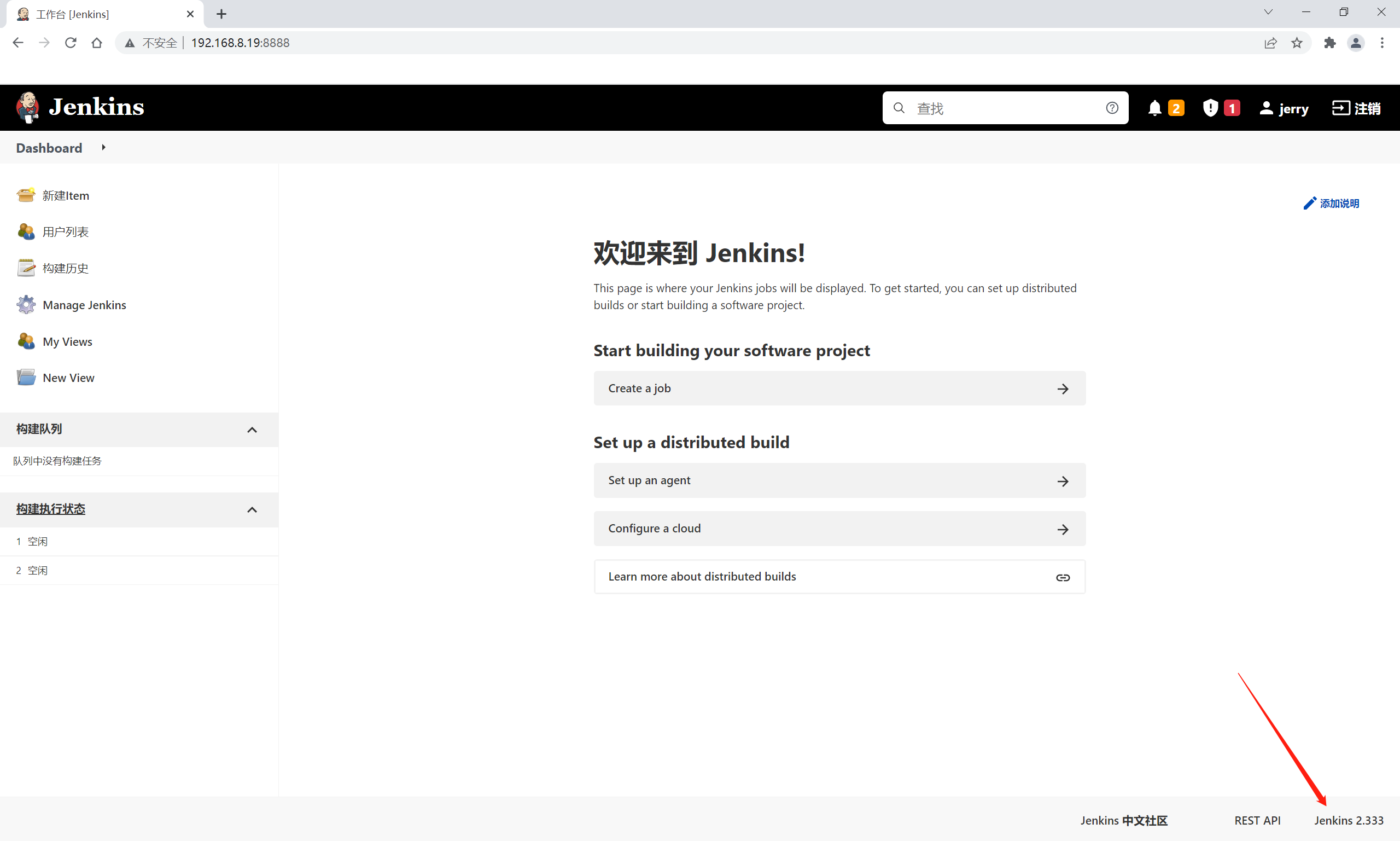Click the 注销 logout button

tap(1358, 107)
